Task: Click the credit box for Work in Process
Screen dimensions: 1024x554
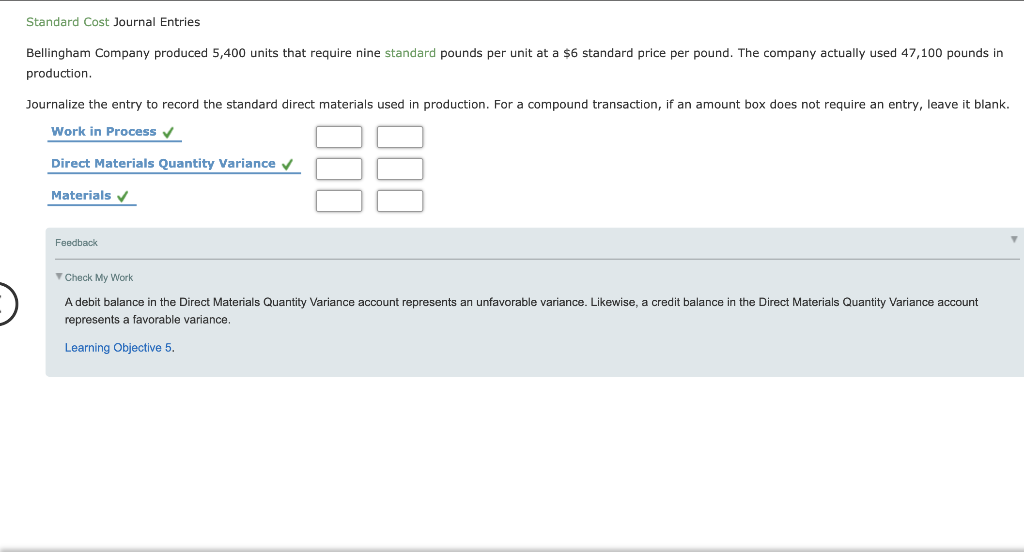Action: click(400, 137)
